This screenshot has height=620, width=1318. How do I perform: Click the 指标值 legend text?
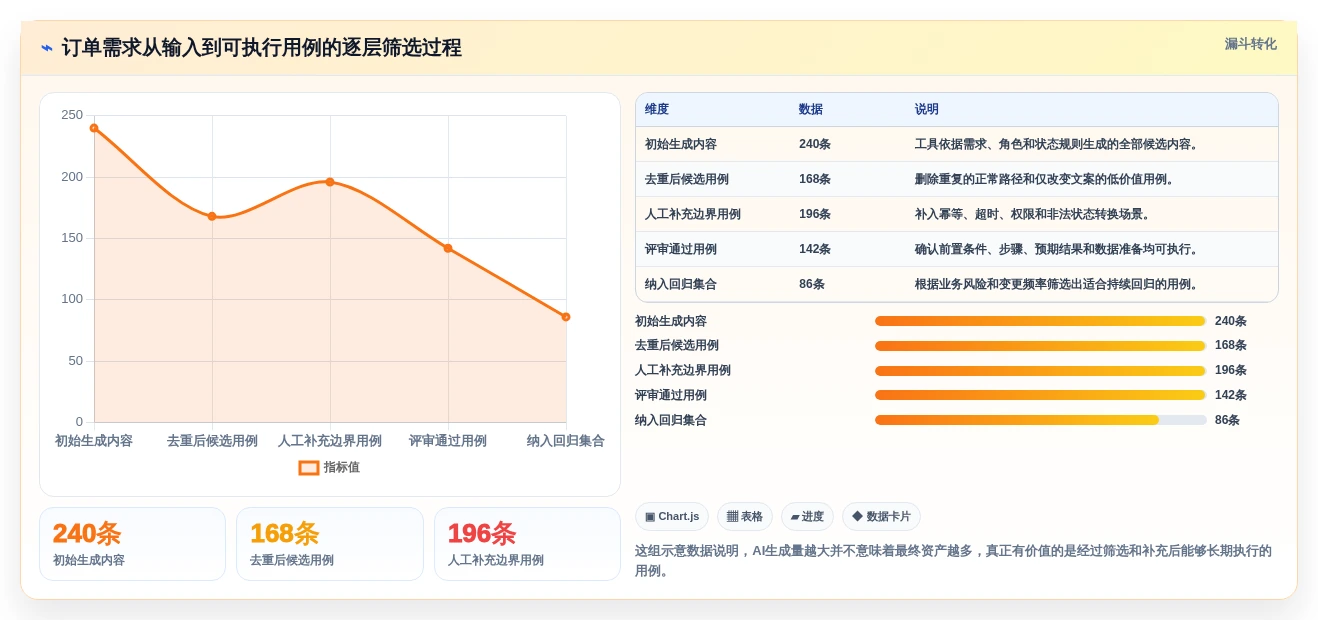(x=342, y=467)
